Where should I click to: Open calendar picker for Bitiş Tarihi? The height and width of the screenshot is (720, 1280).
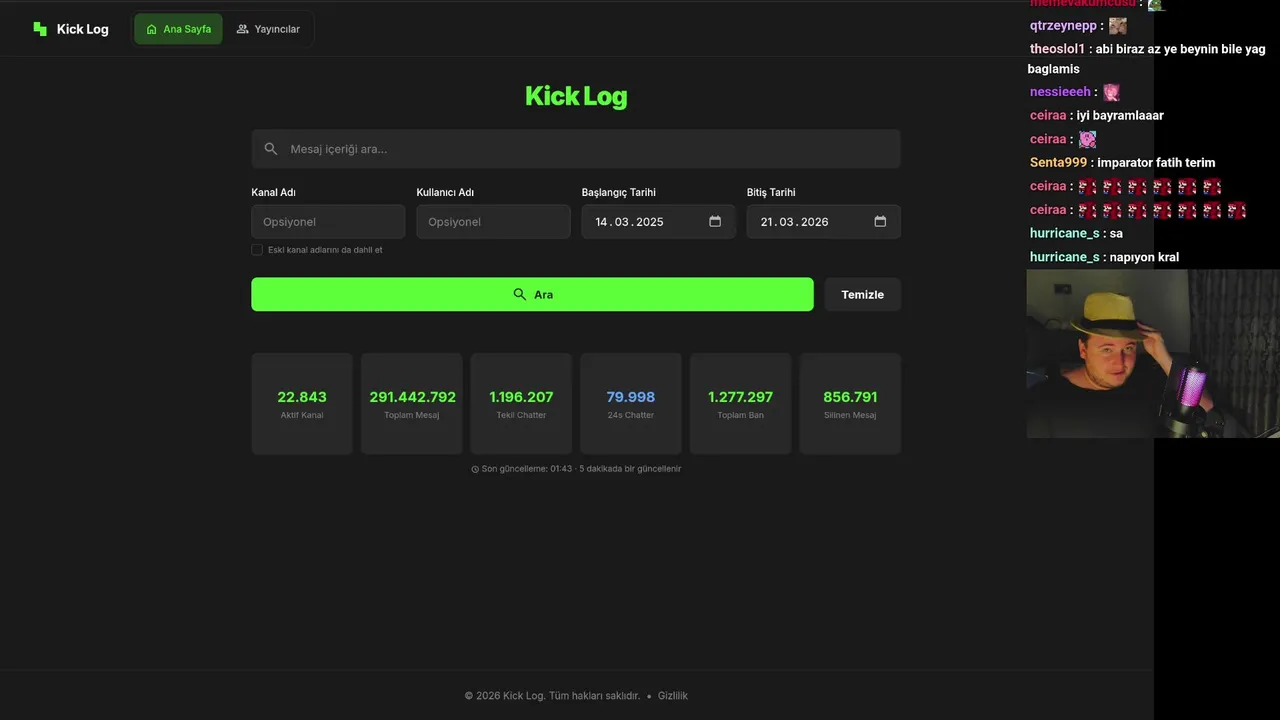880,222
